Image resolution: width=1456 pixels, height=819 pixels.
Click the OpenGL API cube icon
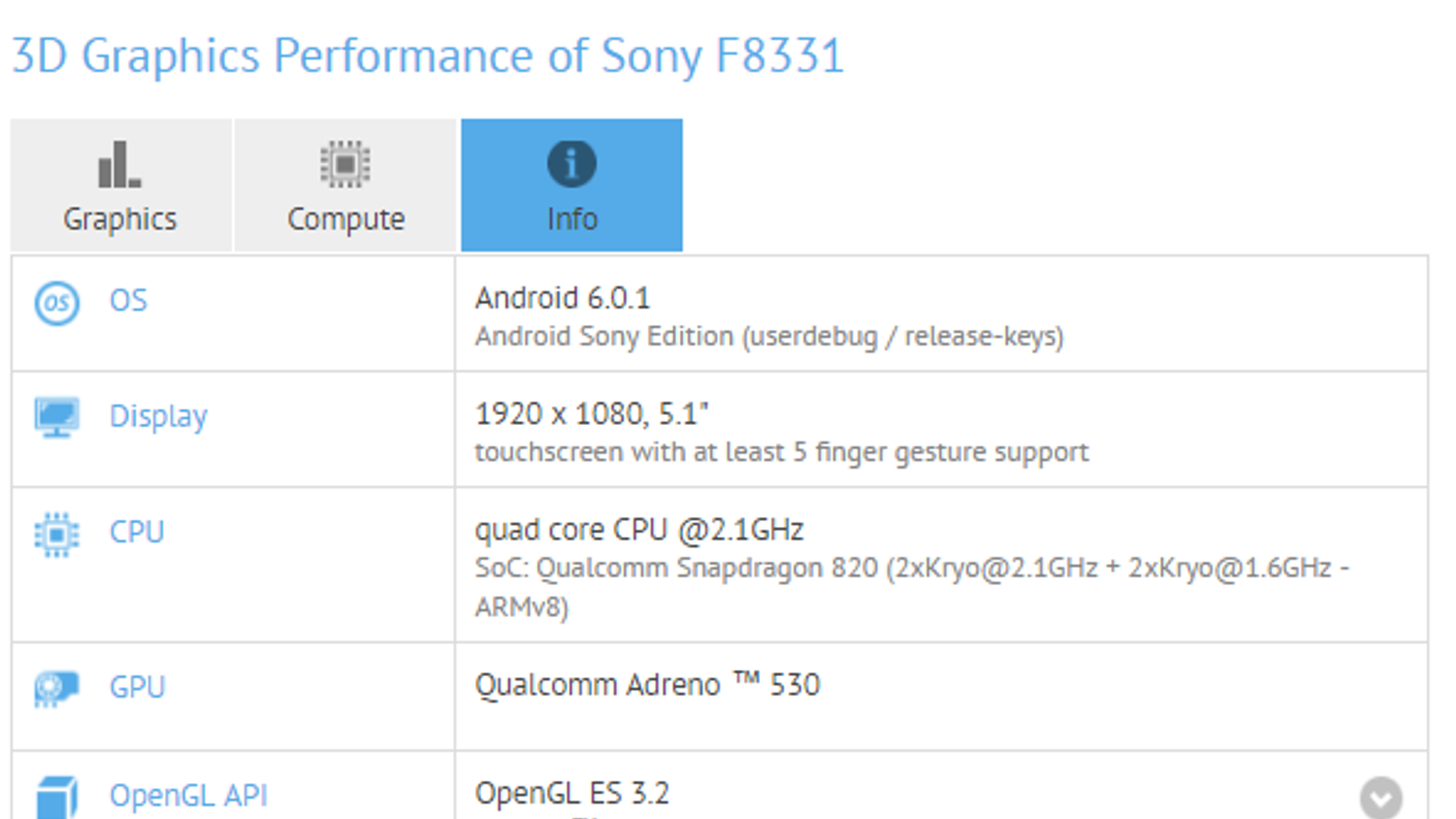(56, 798)
